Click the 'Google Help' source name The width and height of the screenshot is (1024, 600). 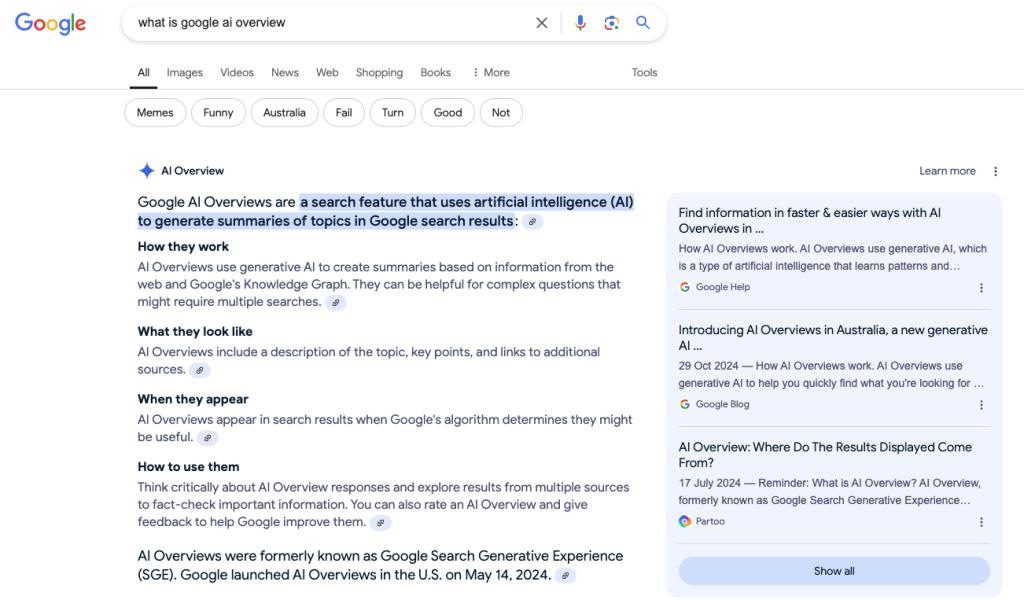pyautogui.click(x=723, y=287)
